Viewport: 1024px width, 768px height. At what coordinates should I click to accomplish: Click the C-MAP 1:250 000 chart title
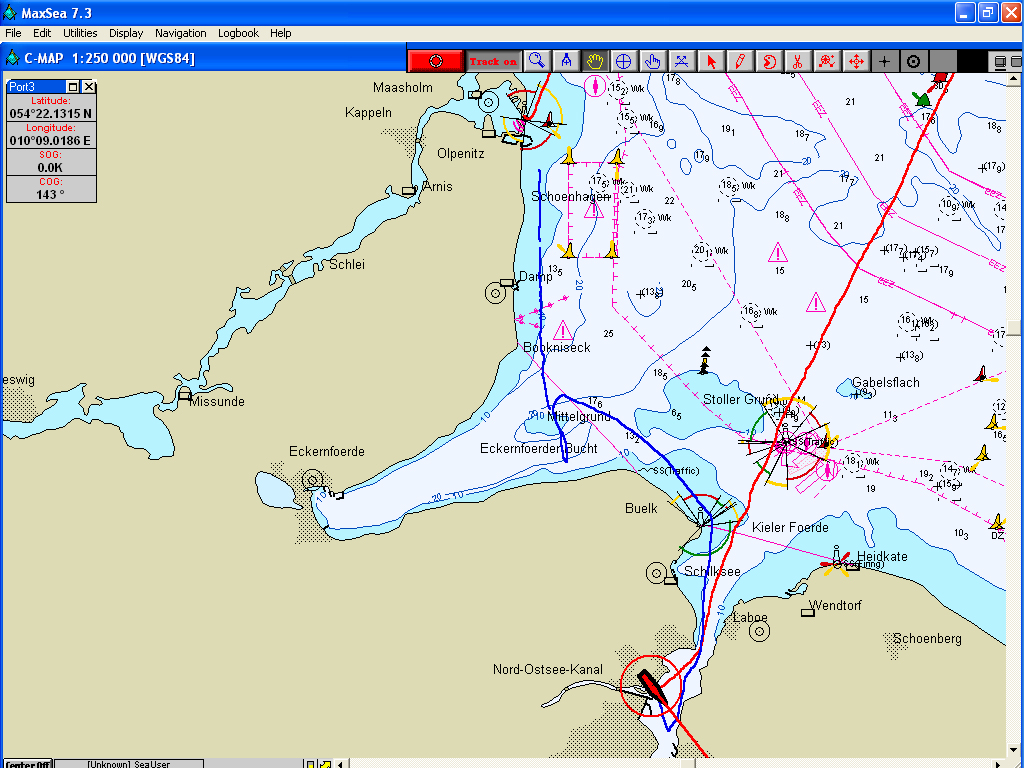pyautogui.click(x=109, y=59)
